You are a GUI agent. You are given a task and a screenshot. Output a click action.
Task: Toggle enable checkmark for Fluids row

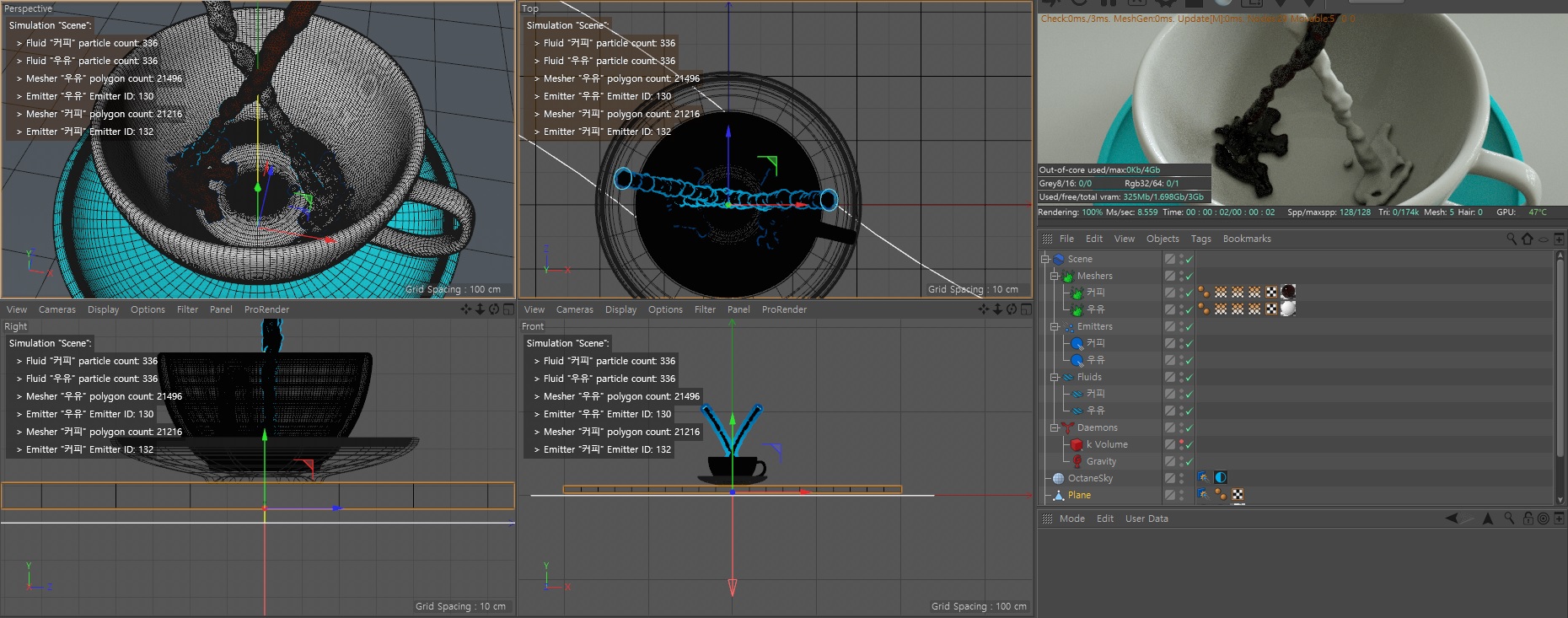point(1189,378)
